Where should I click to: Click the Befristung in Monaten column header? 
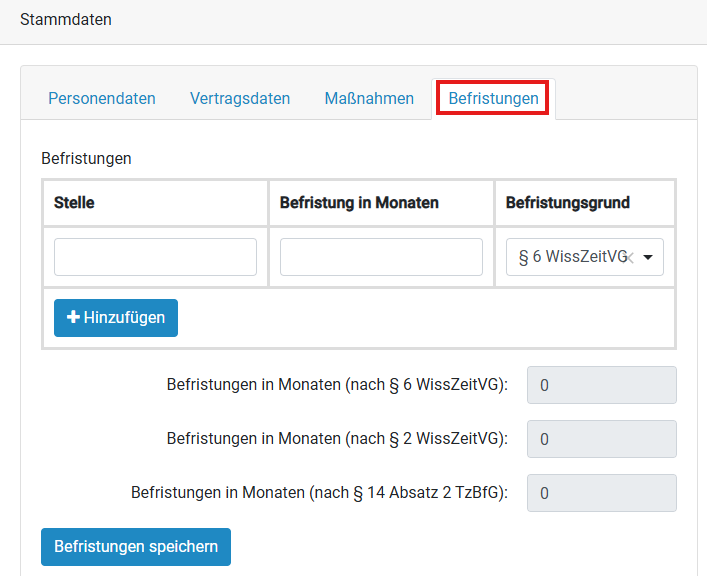tap(359, 202)
